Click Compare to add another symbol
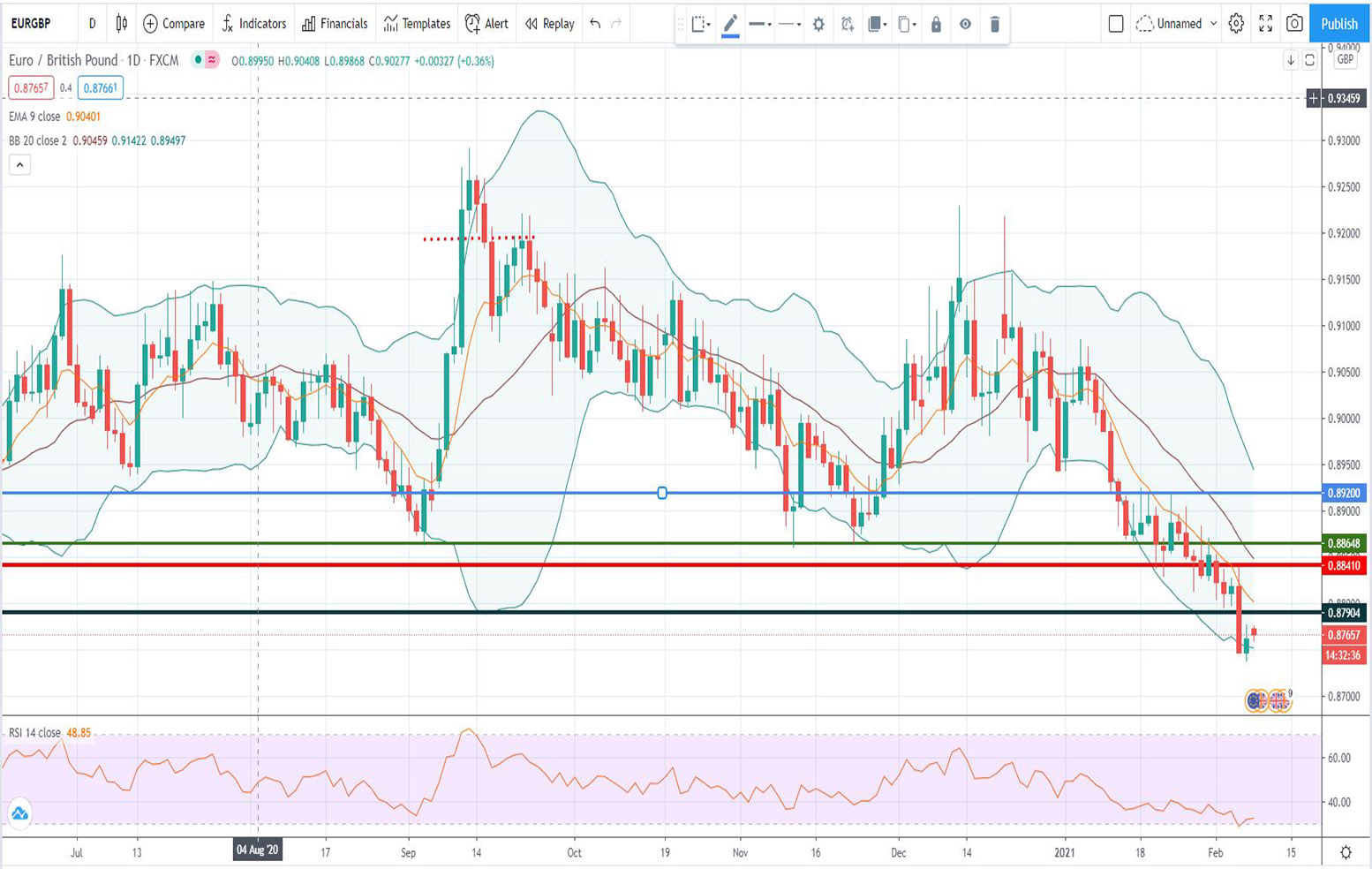This screenshot has height=869, width=1372. pyautogui.click(x=173, y=24)
